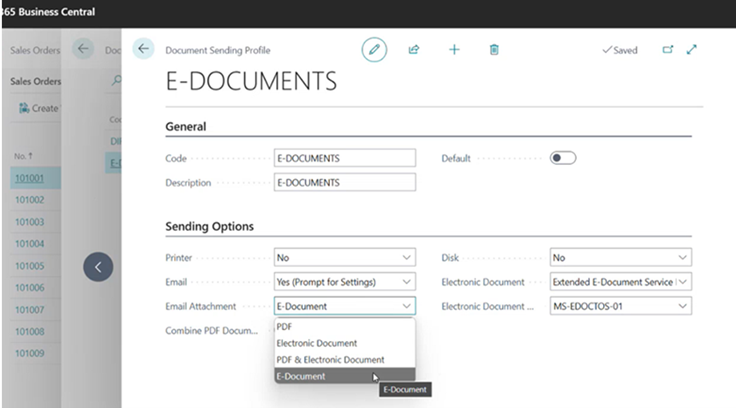Screen dimensions: 736x408
Task: Toggle the Default switch
Action: pyautogui.click(x=563, y=158)
